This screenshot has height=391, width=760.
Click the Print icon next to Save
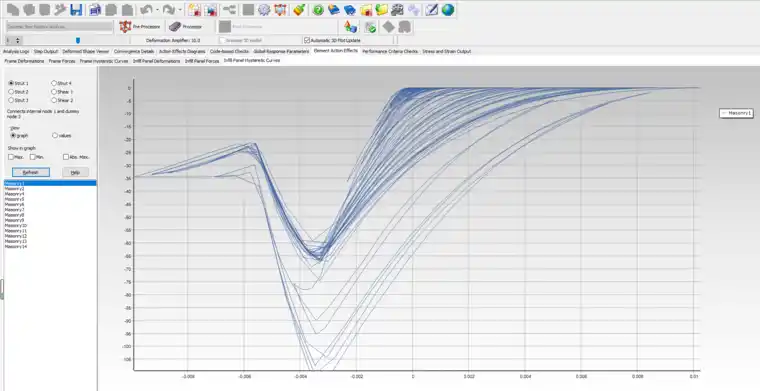tap(95, 9)
